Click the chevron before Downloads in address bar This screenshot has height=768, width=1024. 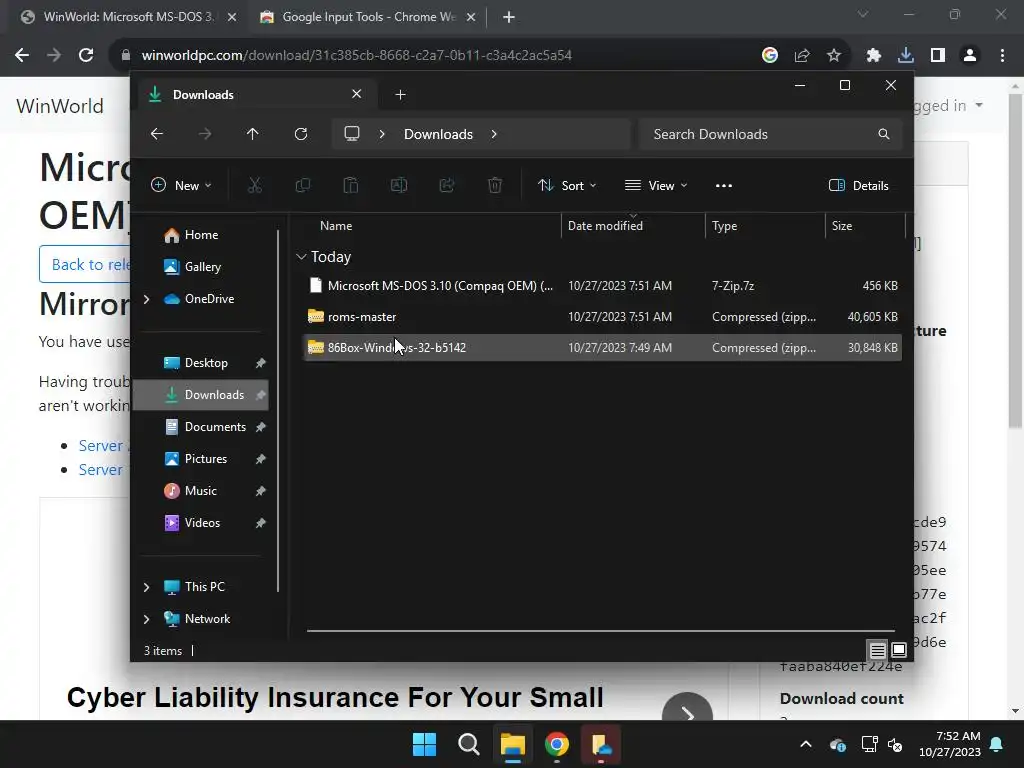pos(382,134)
